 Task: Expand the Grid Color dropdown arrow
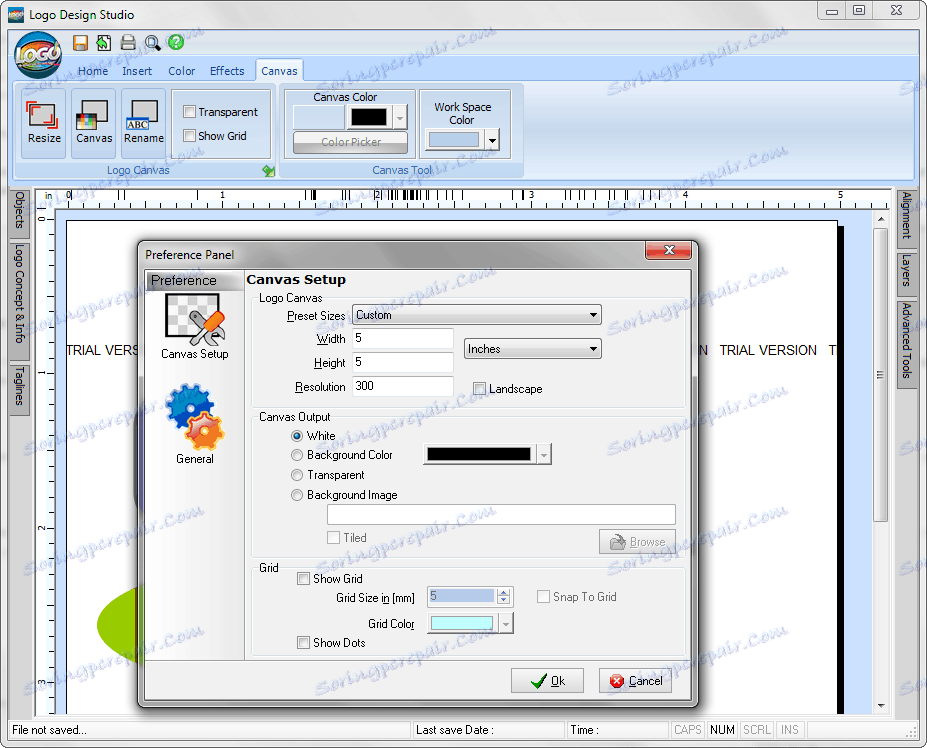(x=506, y=623)
